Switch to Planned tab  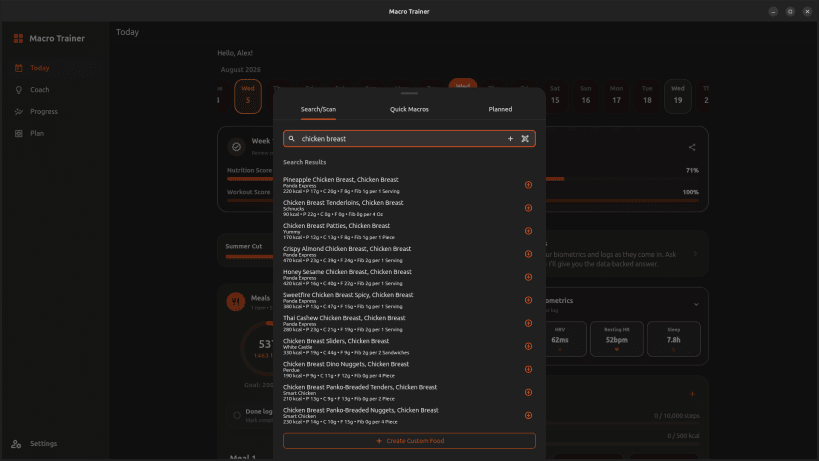click(x=500, y=109)
